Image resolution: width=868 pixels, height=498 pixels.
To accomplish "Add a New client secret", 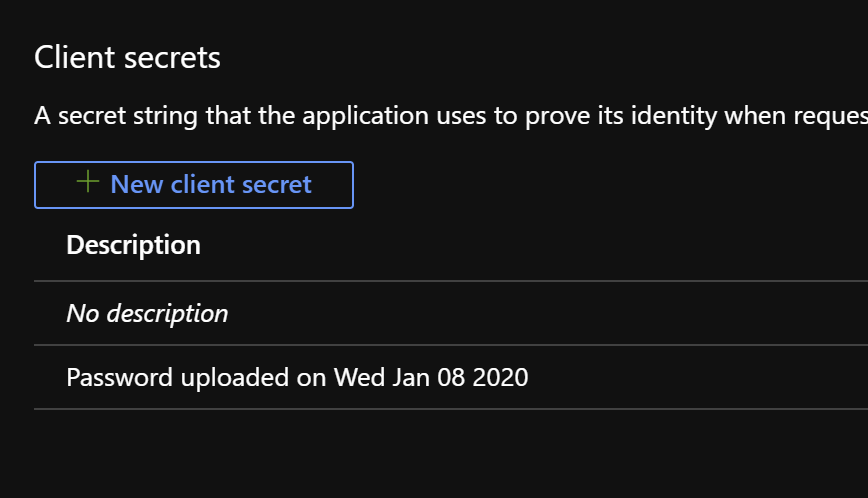I will click(x=194, y=185).
